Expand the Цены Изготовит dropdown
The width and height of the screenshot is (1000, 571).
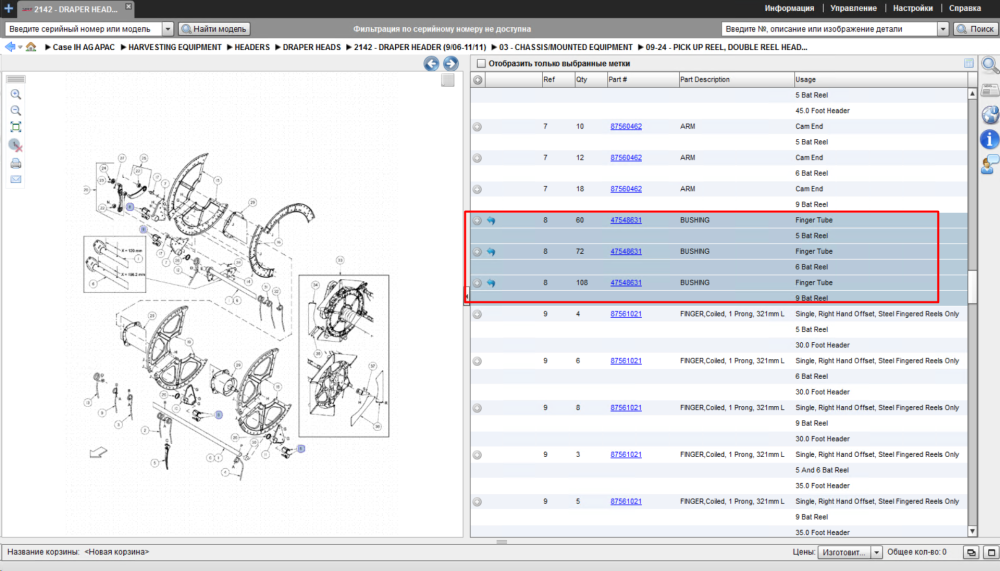876,552
